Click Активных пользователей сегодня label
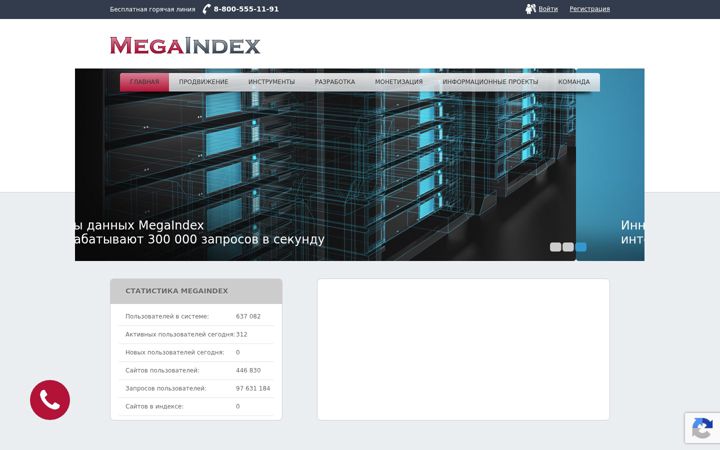The width and height of the screenshot is (720, 450). (x=180, y=334)
